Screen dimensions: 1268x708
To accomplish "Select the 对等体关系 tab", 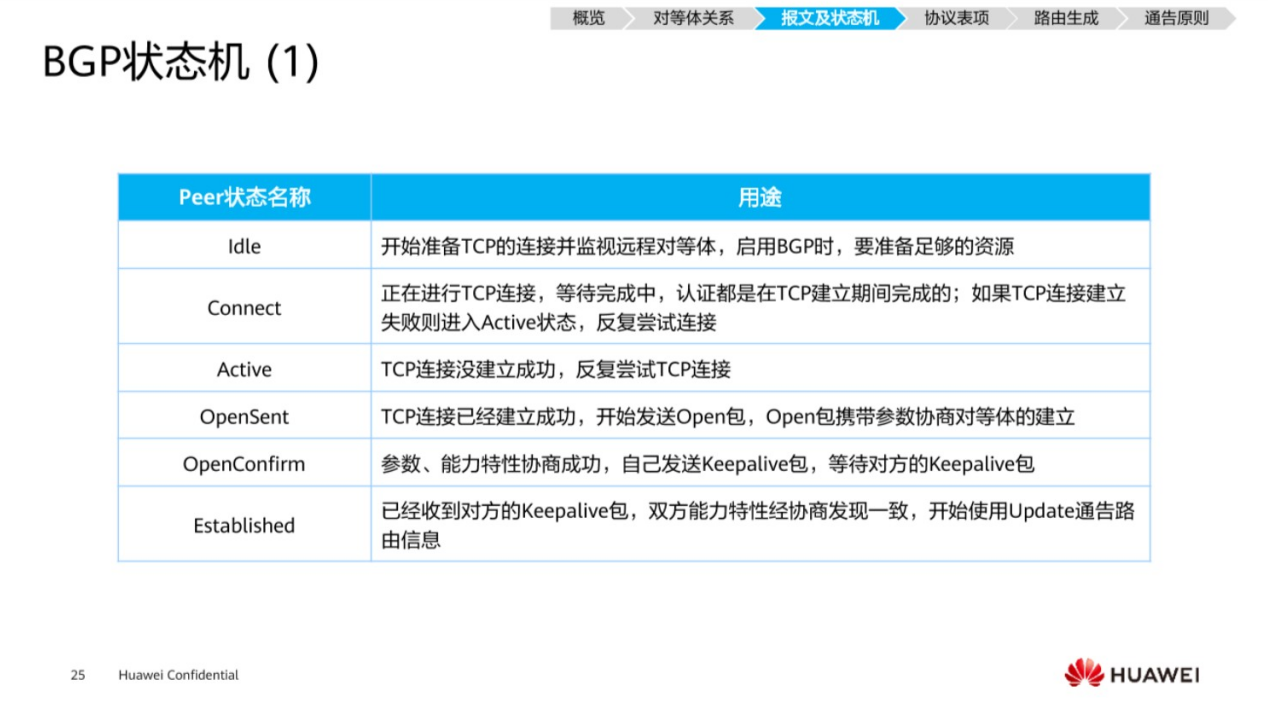I will click(x=693, y=18).
